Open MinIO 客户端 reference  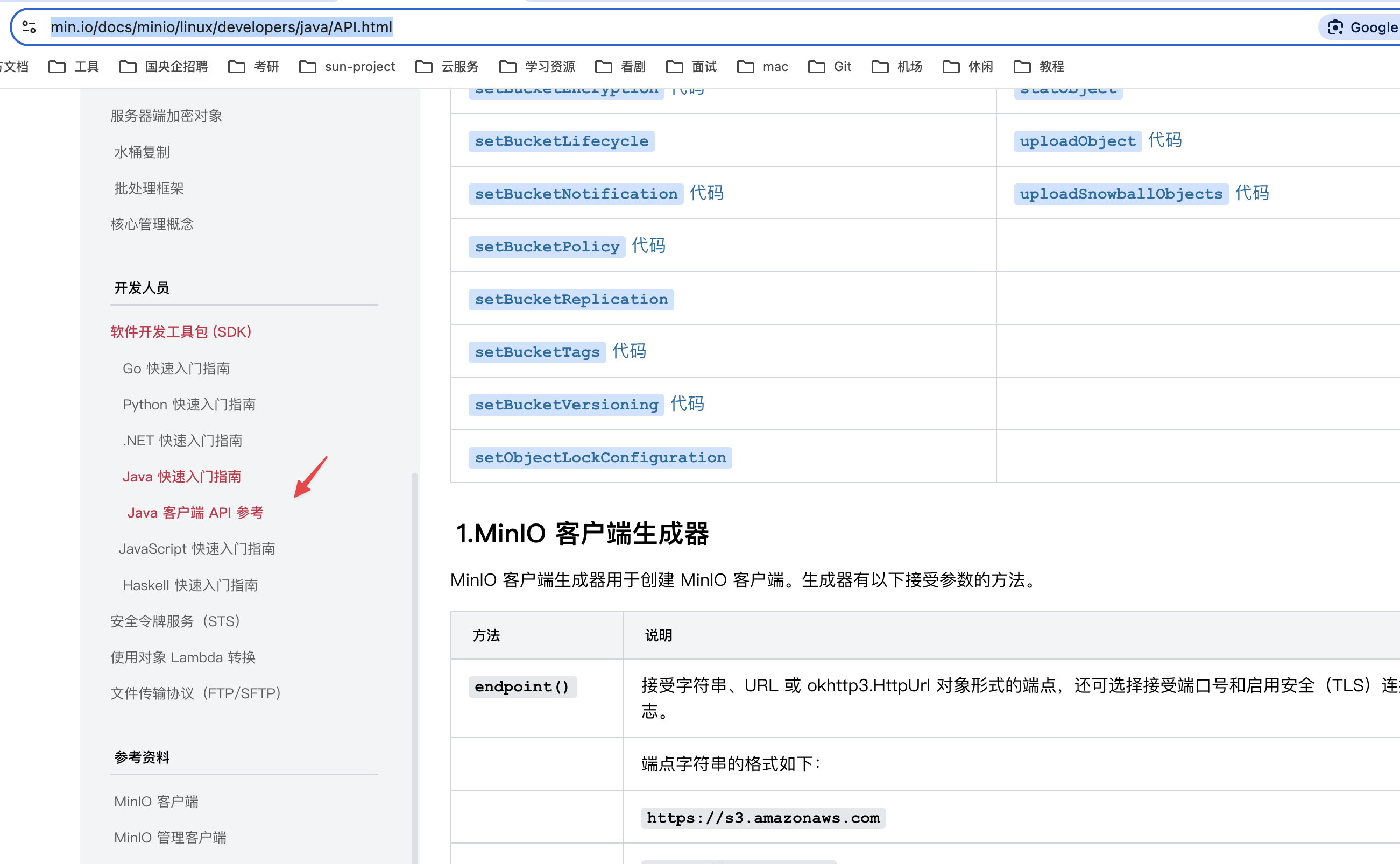coord(156,801)
